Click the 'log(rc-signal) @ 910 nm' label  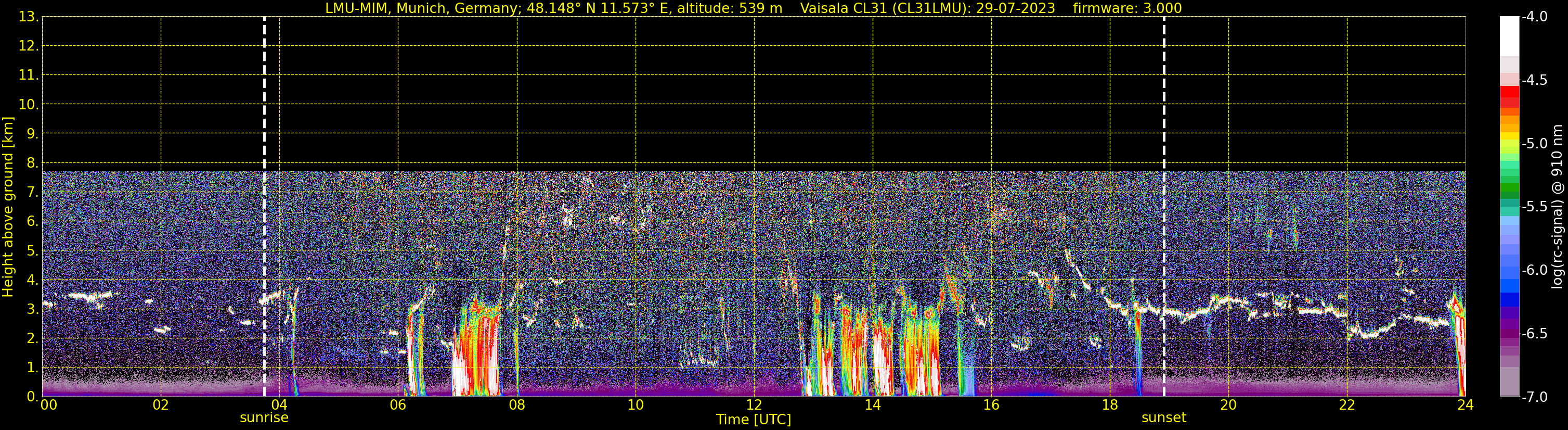(x=1557, y=207)
